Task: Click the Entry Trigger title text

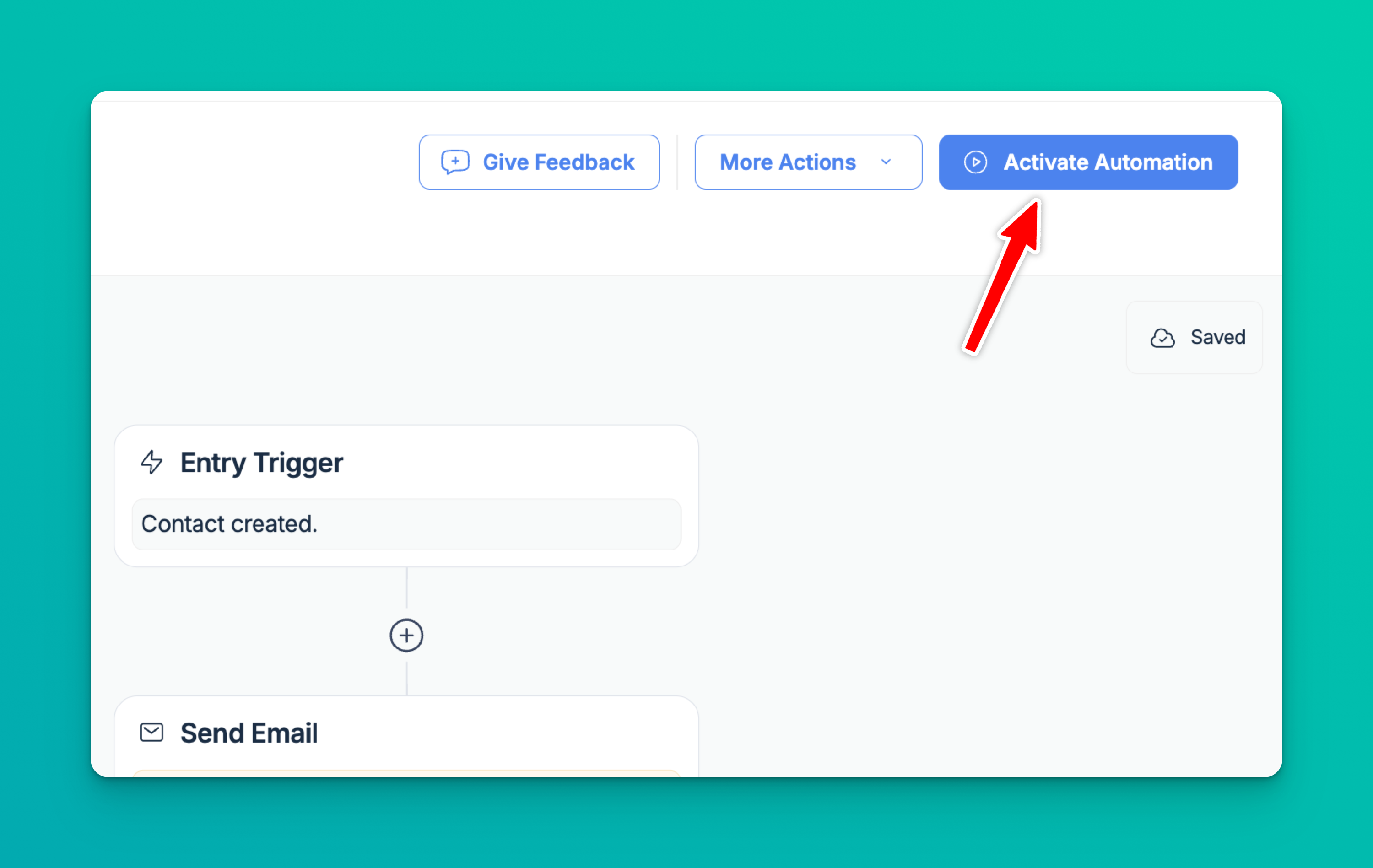Action: click(x=262, y=463)
